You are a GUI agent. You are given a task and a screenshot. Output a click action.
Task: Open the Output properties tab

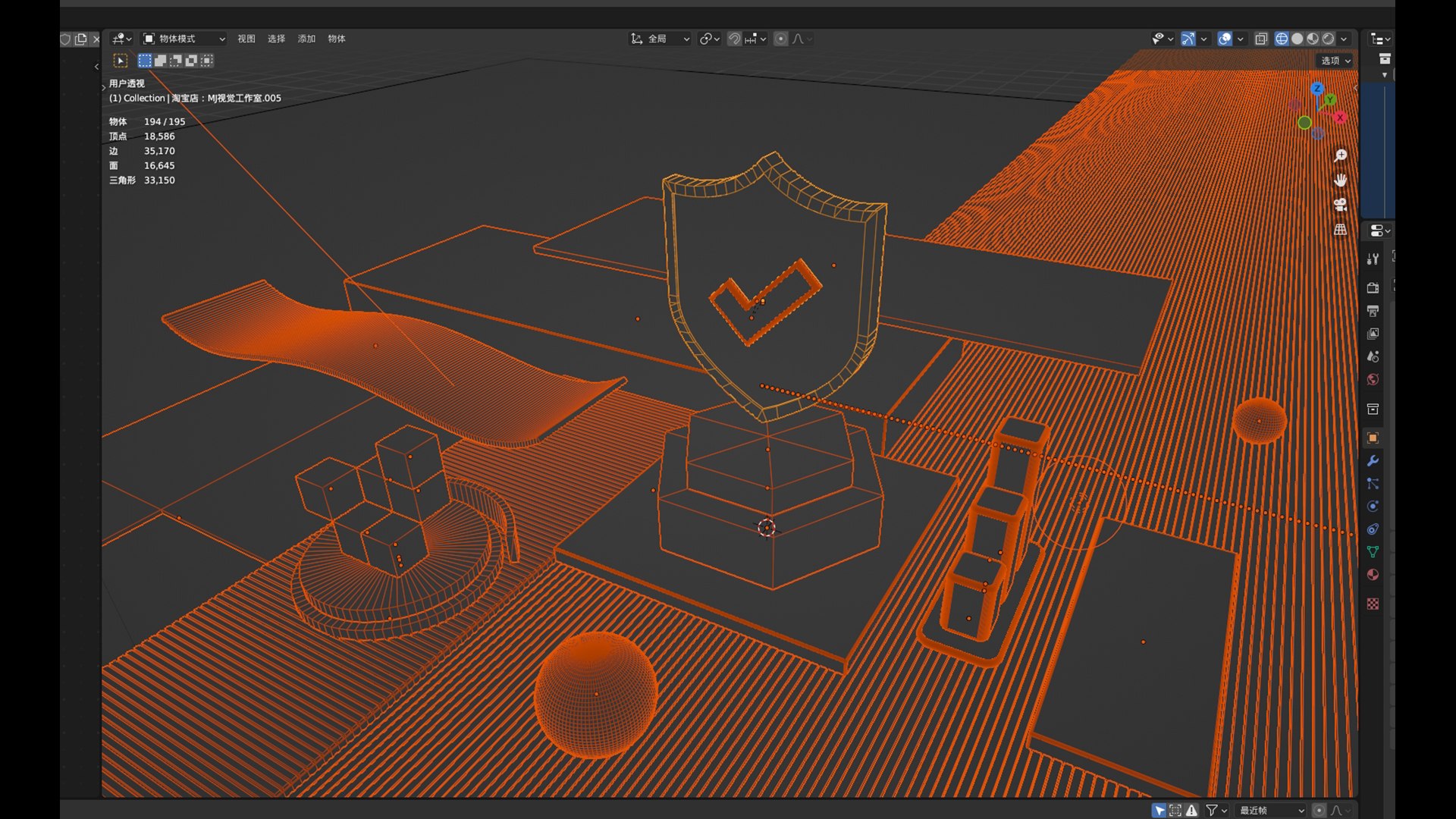[1373, 311]
